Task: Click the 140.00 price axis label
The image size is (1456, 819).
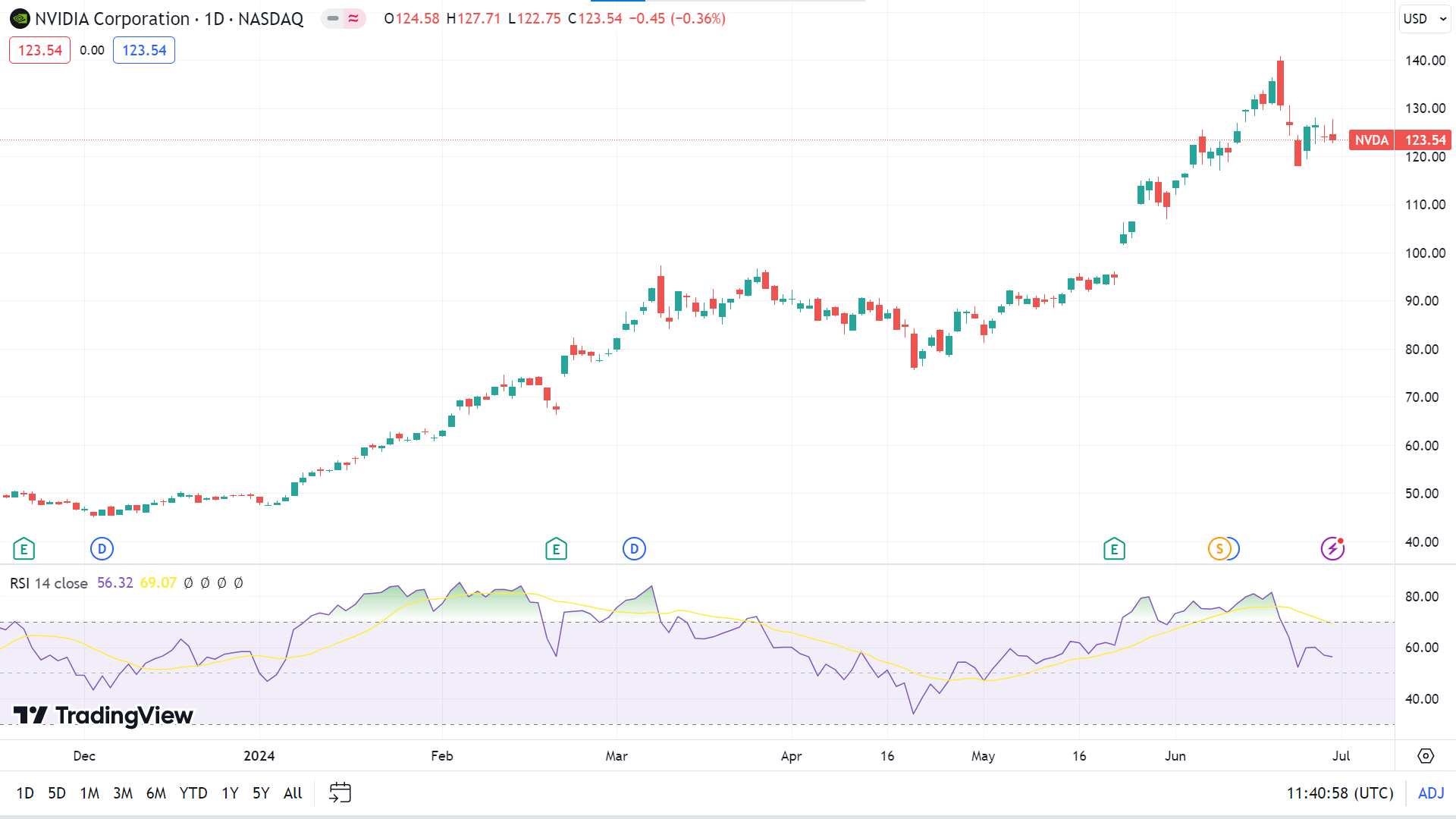Action: coord(1425,61)
